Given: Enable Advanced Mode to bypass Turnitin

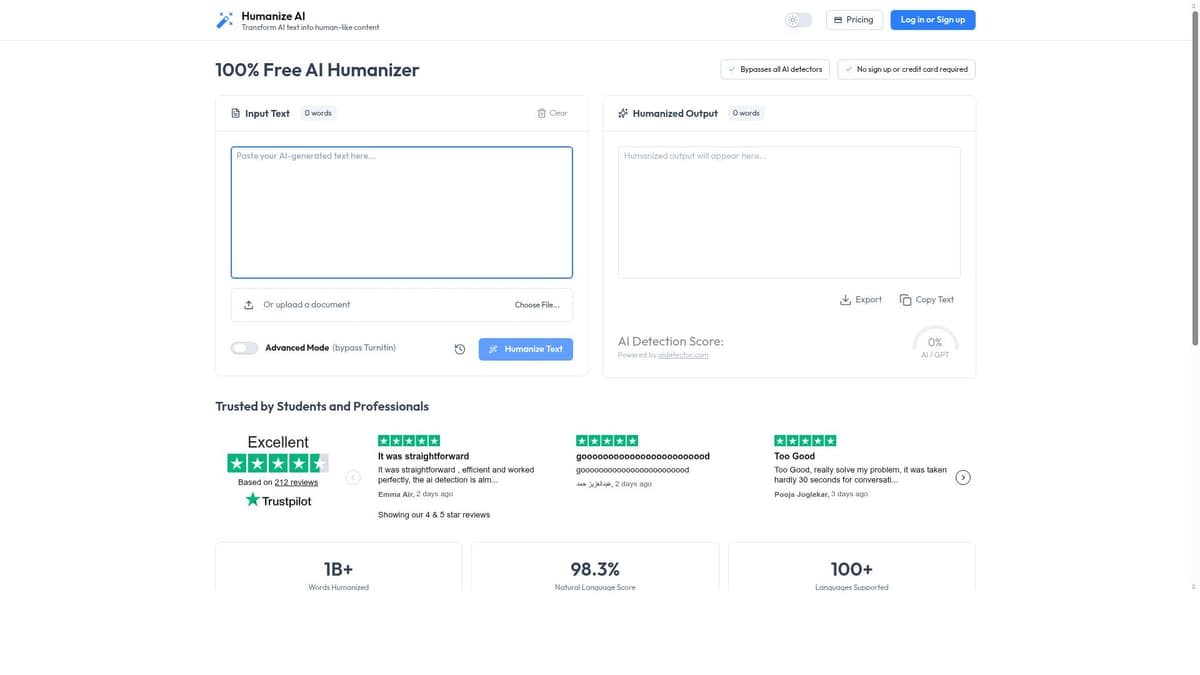Looking at the screenshot, I should pyautogui.click(x=243, y=347).
